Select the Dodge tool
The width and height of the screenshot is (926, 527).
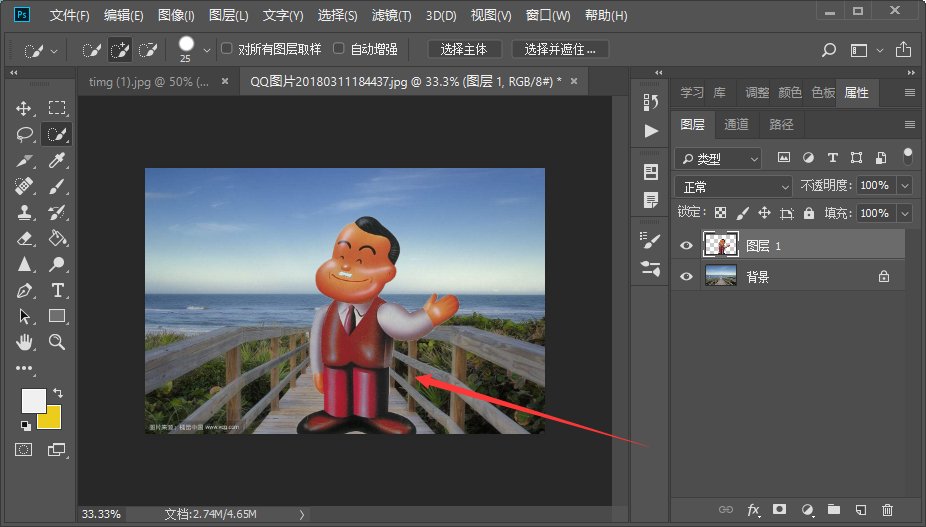57,264
